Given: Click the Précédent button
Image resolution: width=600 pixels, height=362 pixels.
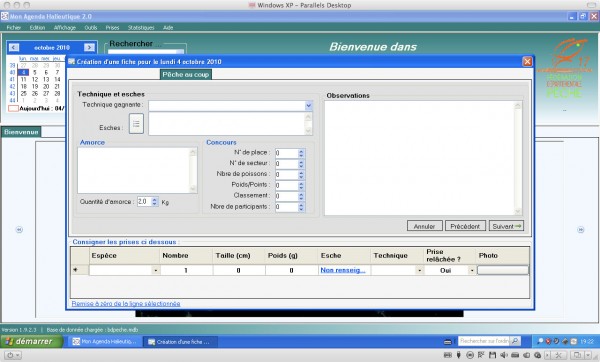Looking at the screenshot, I should coord(465,226).
